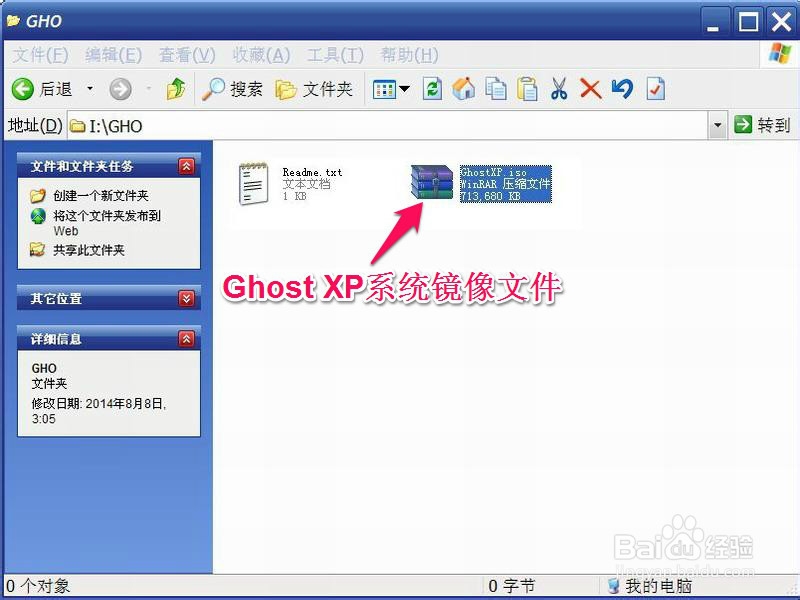Screen dimensions: 800x600
Task: Open the 查看(V) menu
Action: tap(187, 55)
